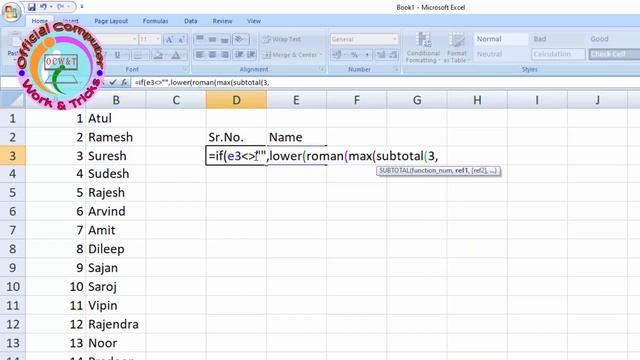Open the round Office button menu
The height and width of the screenshot is (360, 640).
pyautogui.click(x=11, y=12)
